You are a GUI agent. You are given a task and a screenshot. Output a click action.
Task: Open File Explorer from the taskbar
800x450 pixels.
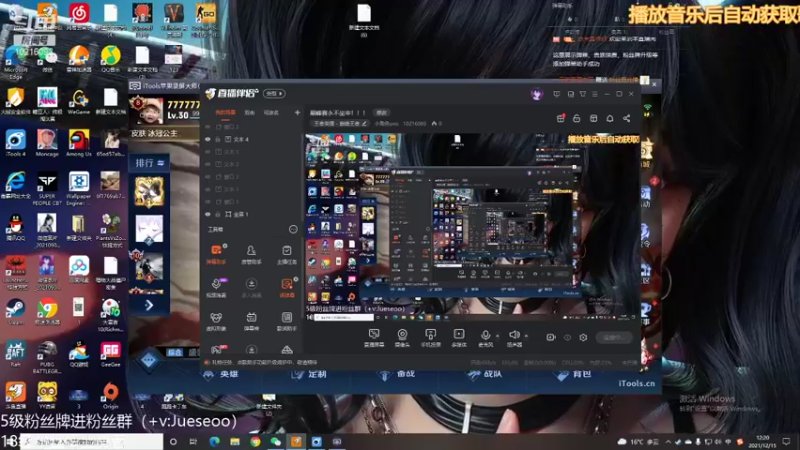235,442
